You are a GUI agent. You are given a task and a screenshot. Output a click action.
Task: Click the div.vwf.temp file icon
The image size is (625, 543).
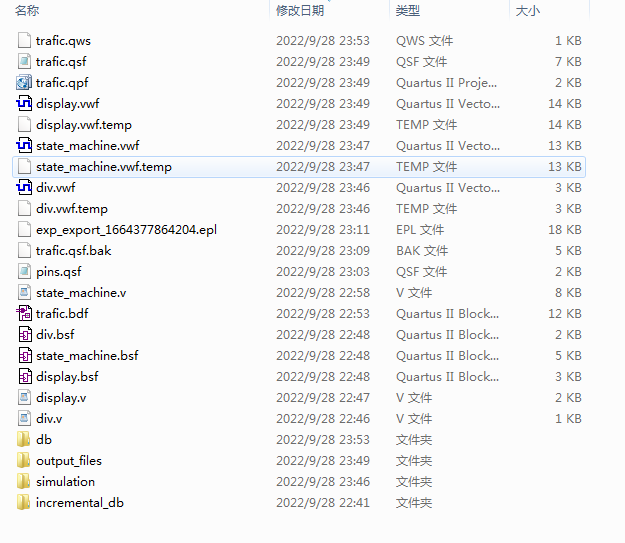tap(24, 209)
